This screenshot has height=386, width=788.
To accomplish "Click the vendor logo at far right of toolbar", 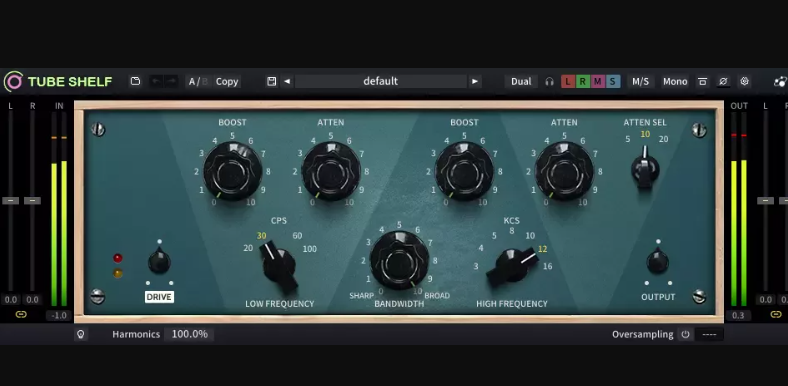I will coord(780,82).
